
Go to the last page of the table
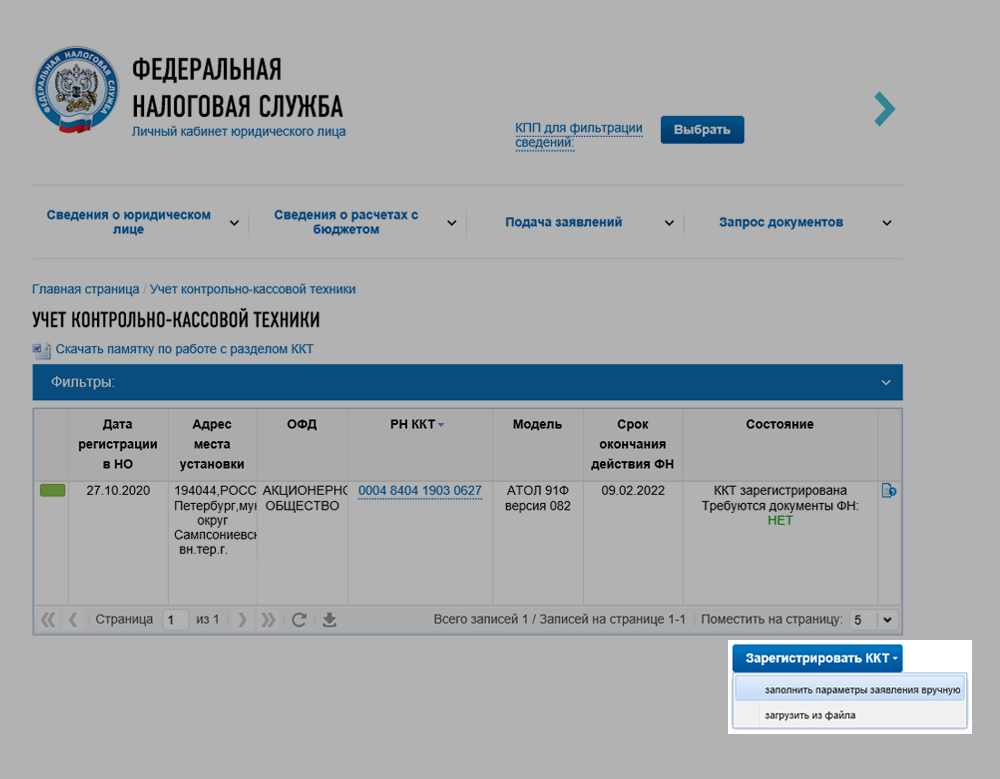(268, 620)
